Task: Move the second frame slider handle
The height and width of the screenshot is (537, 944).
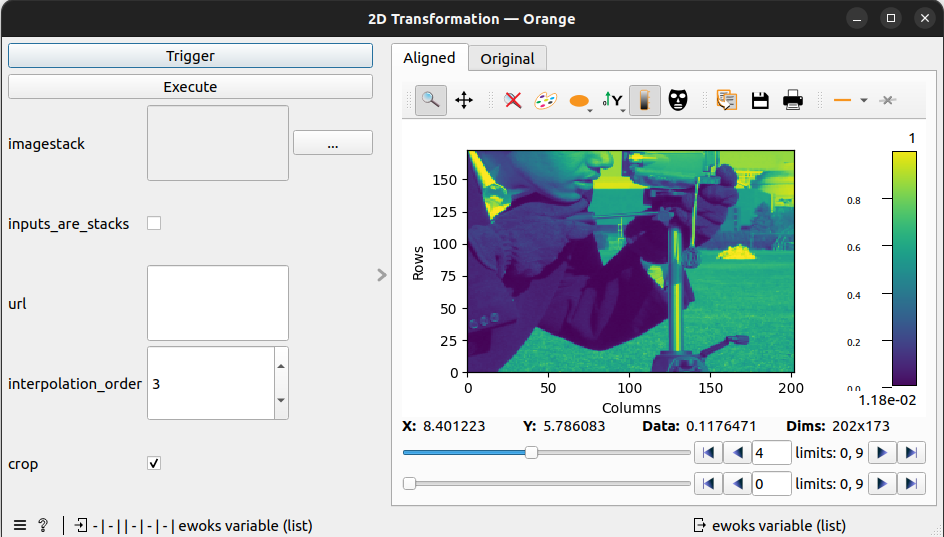Action: 409,483
